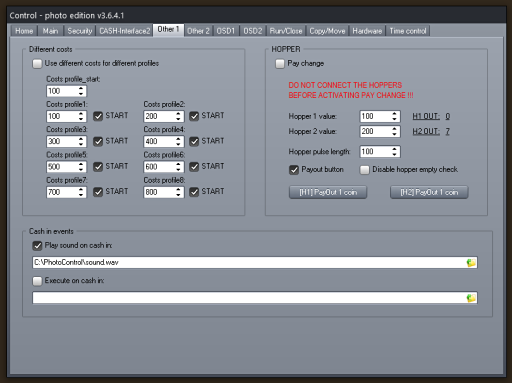Click the Costs profile_start spinner arrows
This screenshot has height=383, width=512.
point(81,91)
